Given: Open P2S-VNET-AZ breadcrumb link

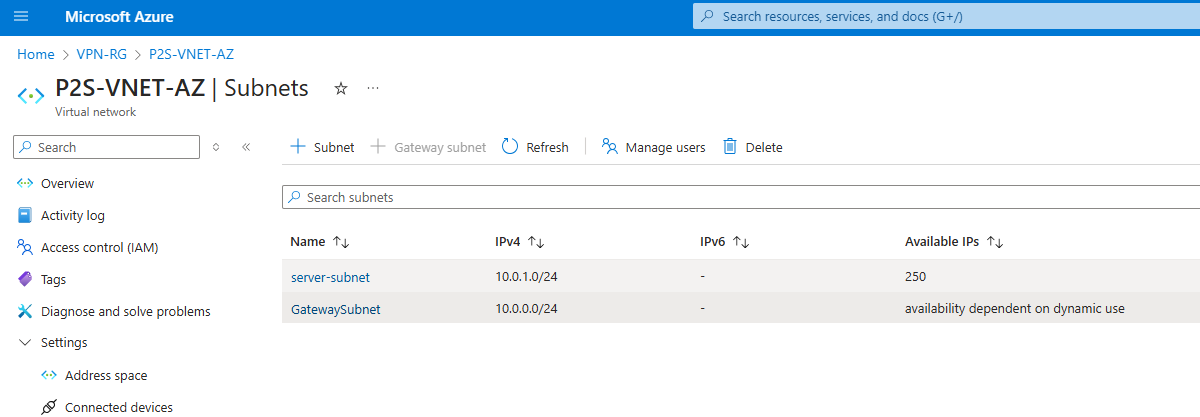Looking at the screenshot, I should [191, 55].
